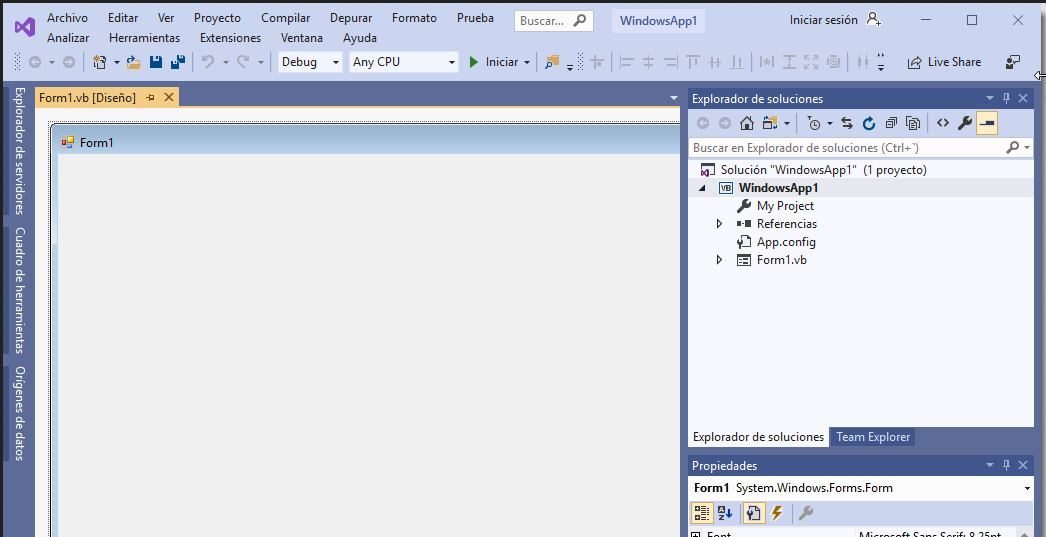Click the New Project toolbar icon
The width and height of the screenshot is (1046, 537).
(99, 62)
